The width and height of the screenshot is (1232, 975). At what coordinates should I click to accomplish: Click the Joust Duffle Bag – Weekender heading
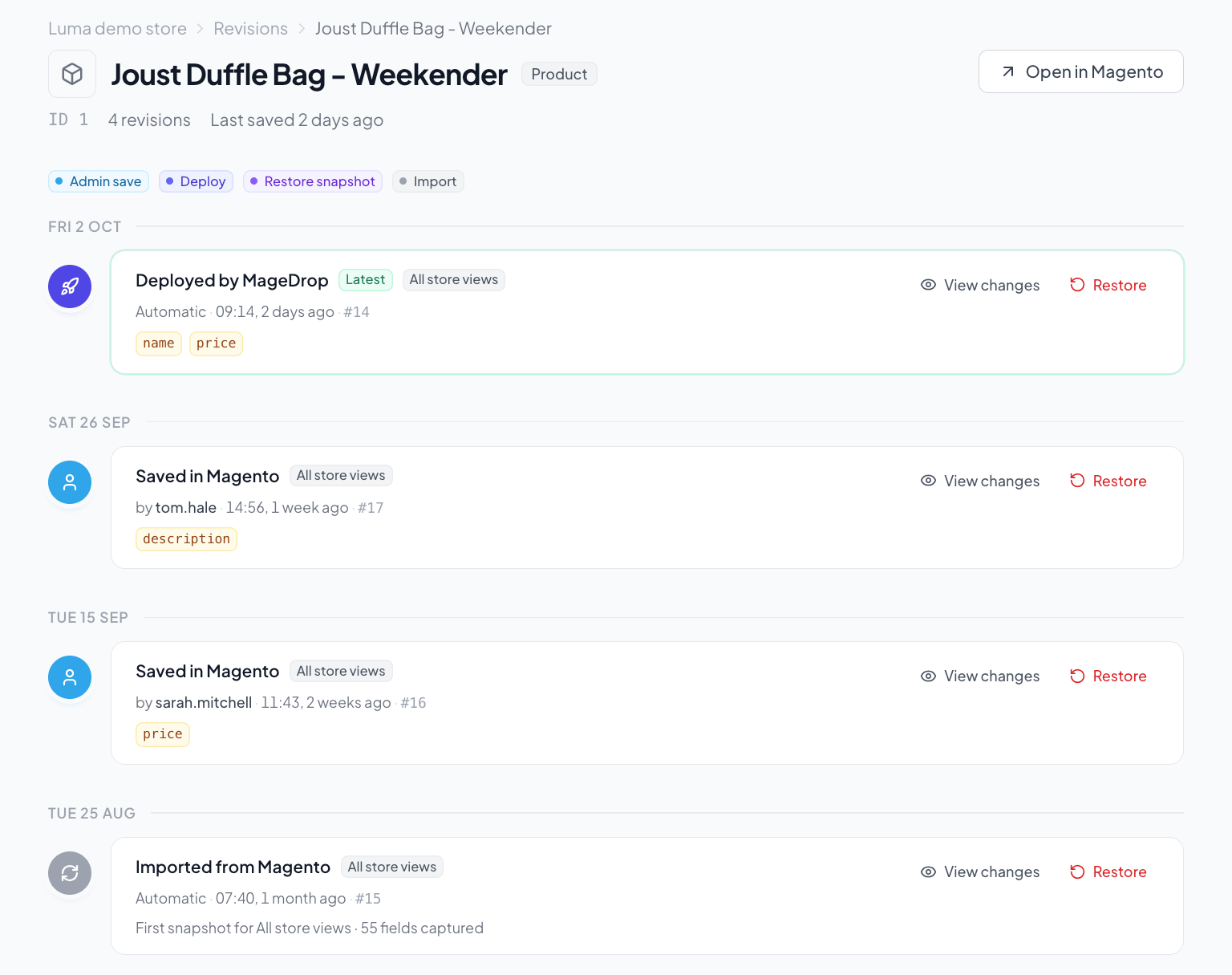pos(309,75)
